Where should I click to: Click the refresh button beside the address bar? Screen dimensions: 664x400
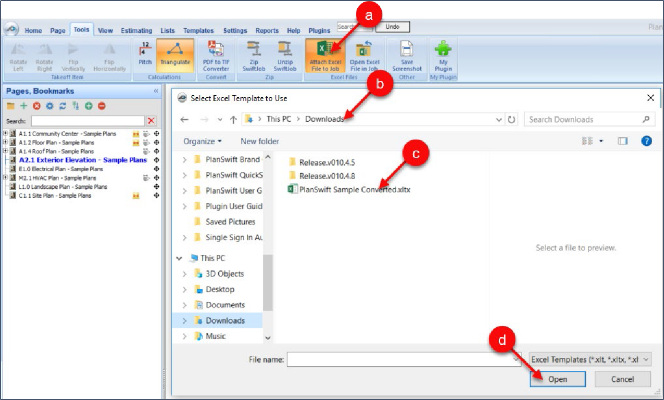pyautogui.click(x=512, y=119)
